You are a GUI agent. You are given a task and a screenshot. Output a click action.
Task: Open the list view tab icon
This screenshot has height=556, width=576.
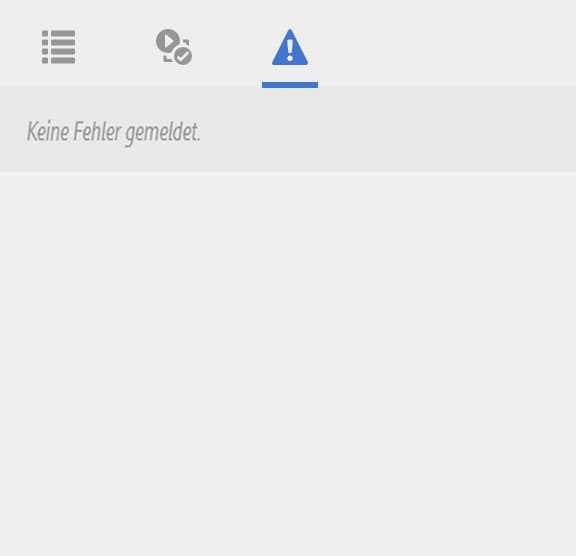pos(59,47)
